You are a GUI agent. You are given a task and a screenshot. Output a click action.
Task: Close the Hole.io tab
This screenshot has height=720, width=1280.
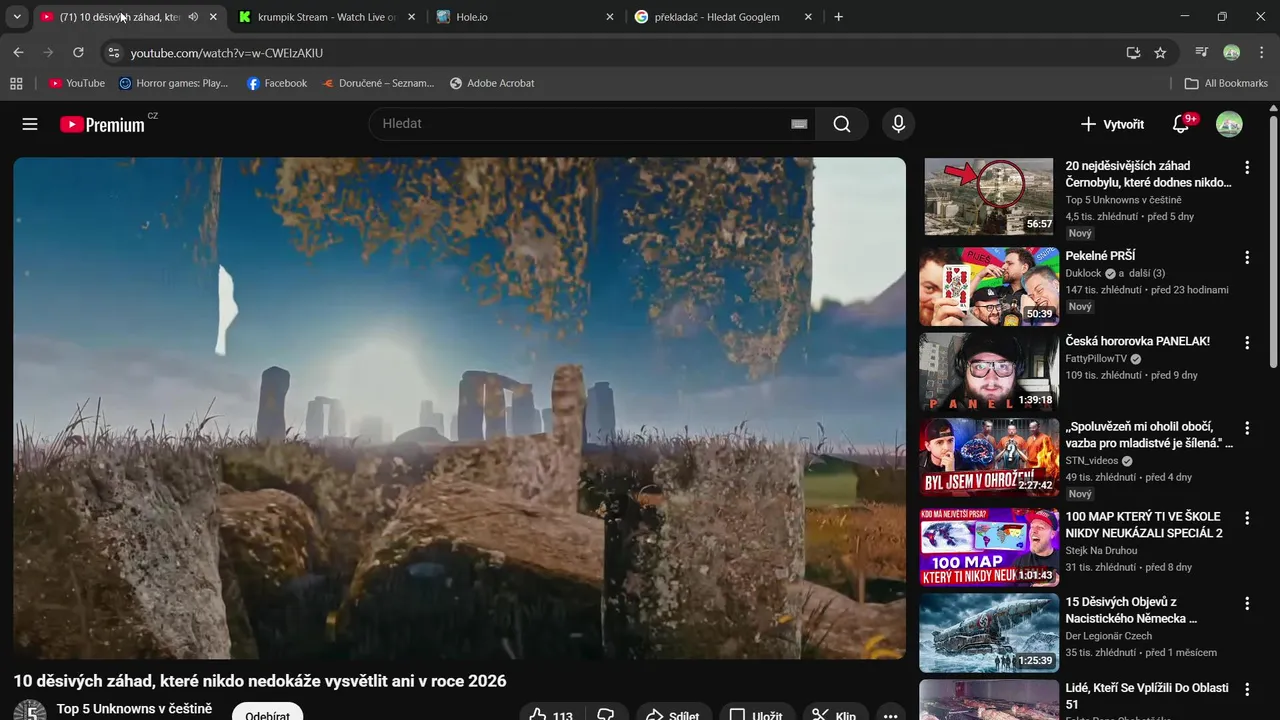tap(609, 17)
